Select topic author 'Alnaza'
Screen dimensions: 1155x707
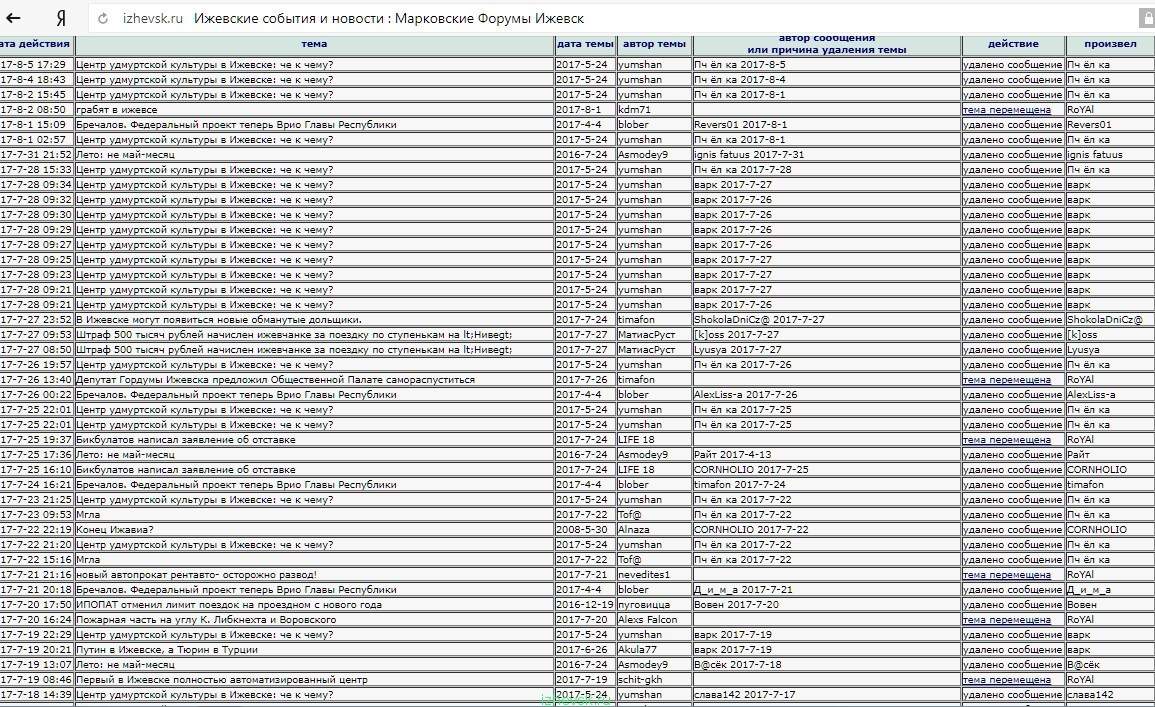click(x=633, y=530)
